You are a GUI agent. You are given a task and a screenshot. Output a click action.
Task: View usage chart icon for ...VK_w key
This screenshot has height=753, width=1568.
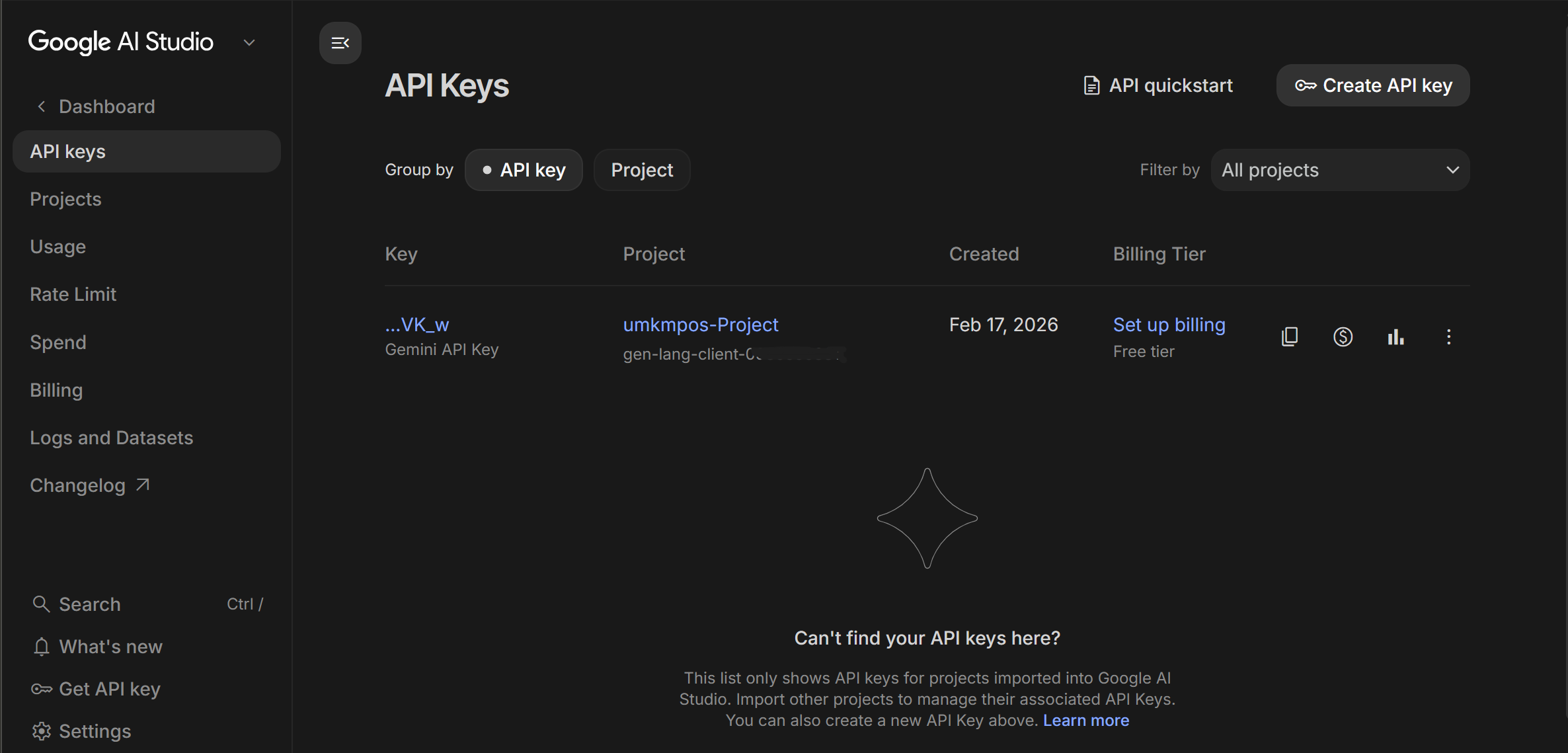[x=1395, y=337]
